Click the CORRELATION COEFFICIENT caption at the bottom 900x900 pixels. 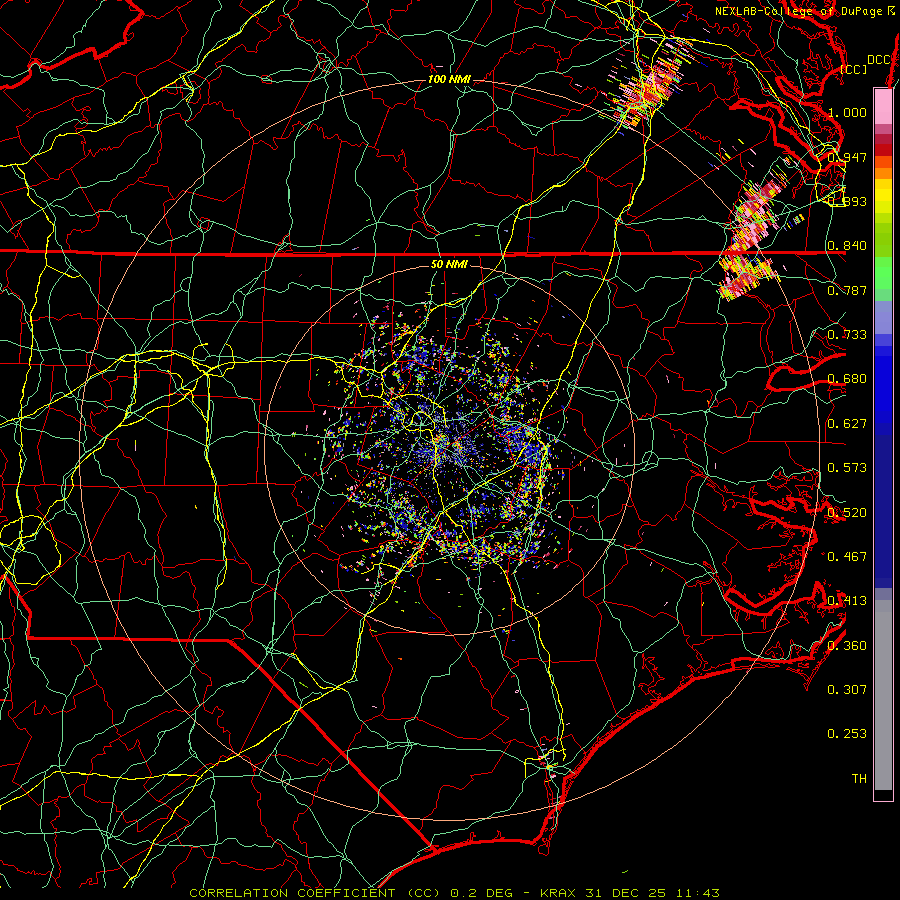tap(454, 893)
